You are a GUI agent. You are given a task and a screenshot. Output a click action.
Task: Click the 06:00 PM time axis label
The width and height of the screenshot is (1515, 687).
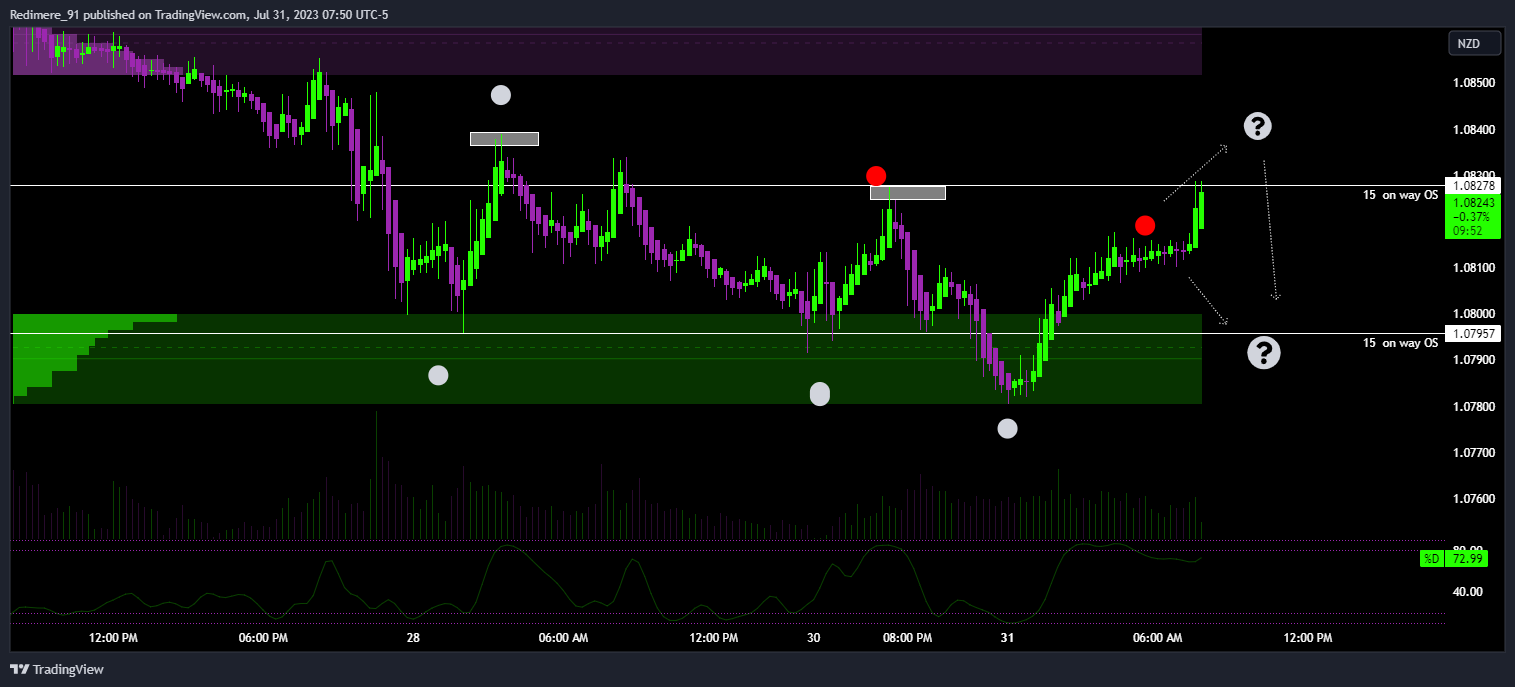point(263,638)
